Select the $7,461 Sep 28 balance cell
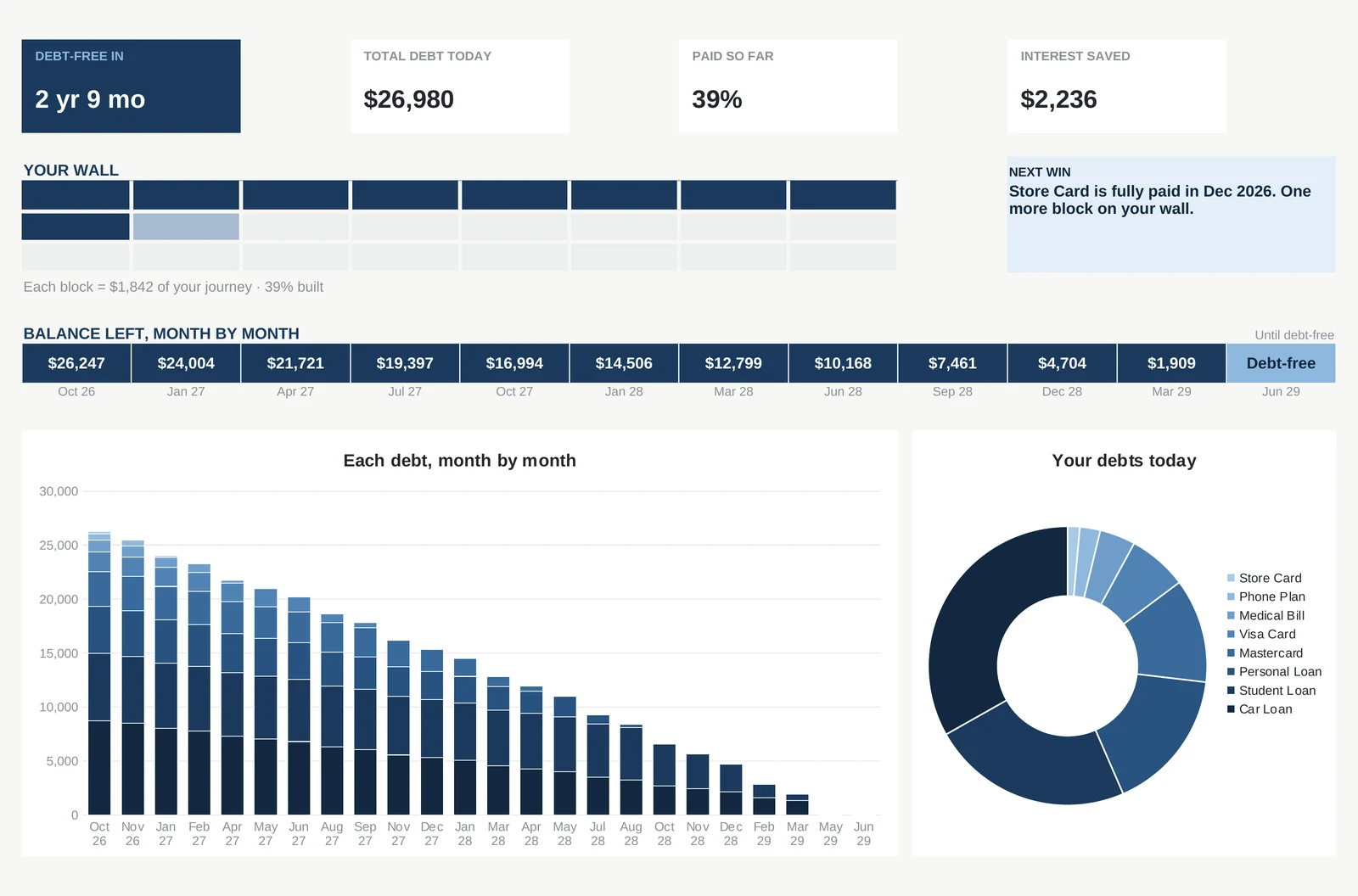This screenshot has width=1358, height=896. coord(952,363)
